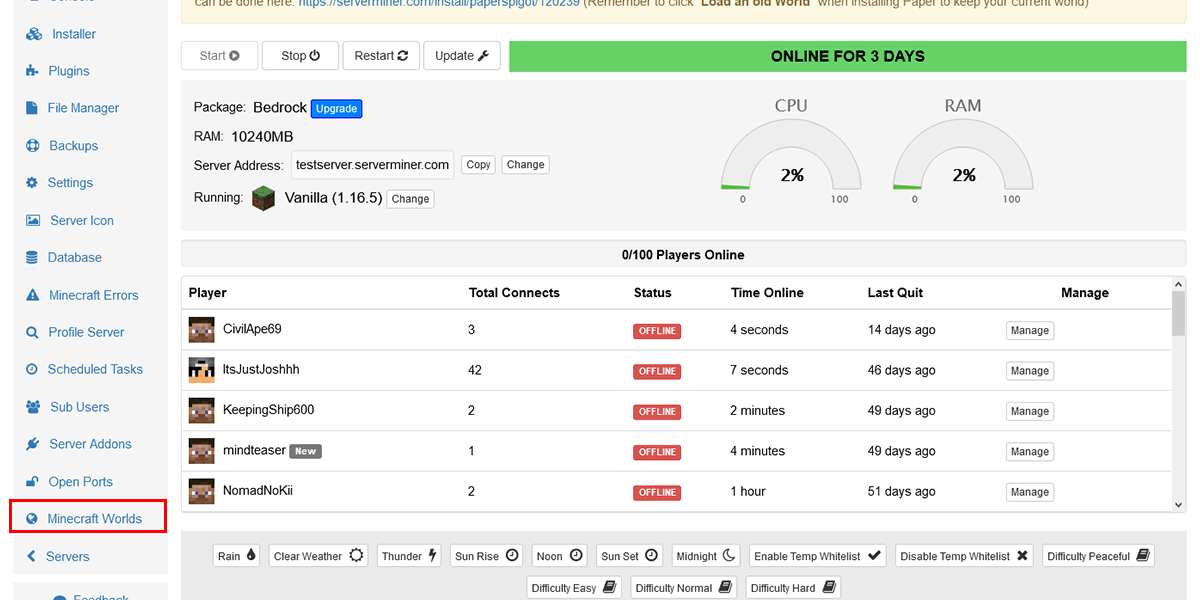Trigger the Thunder command

tap(410, 556)
